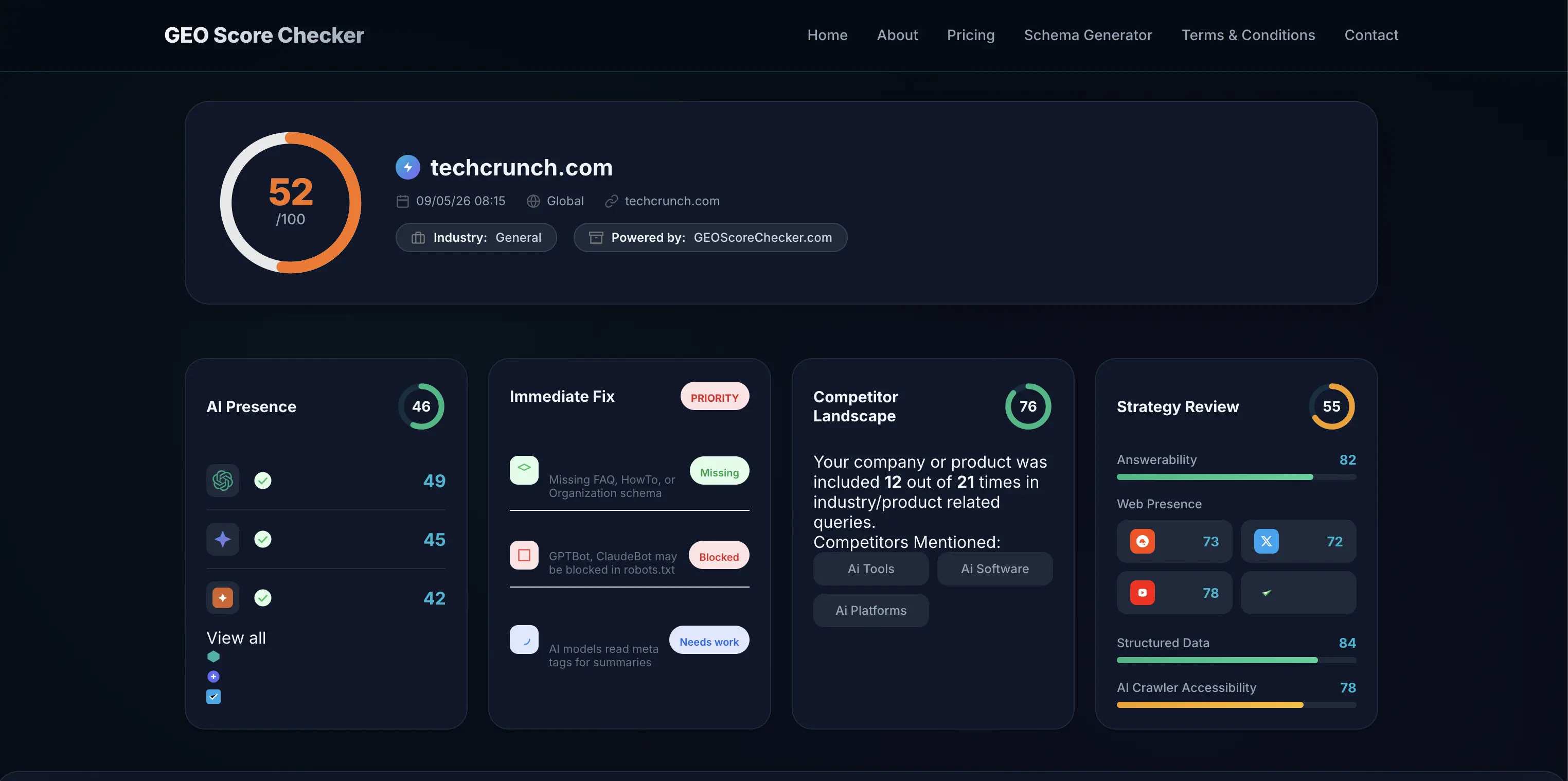Click the Reddit icon in Web Presence
The height and width of the screenshot is (781, 1568).
coord(1143,541)
